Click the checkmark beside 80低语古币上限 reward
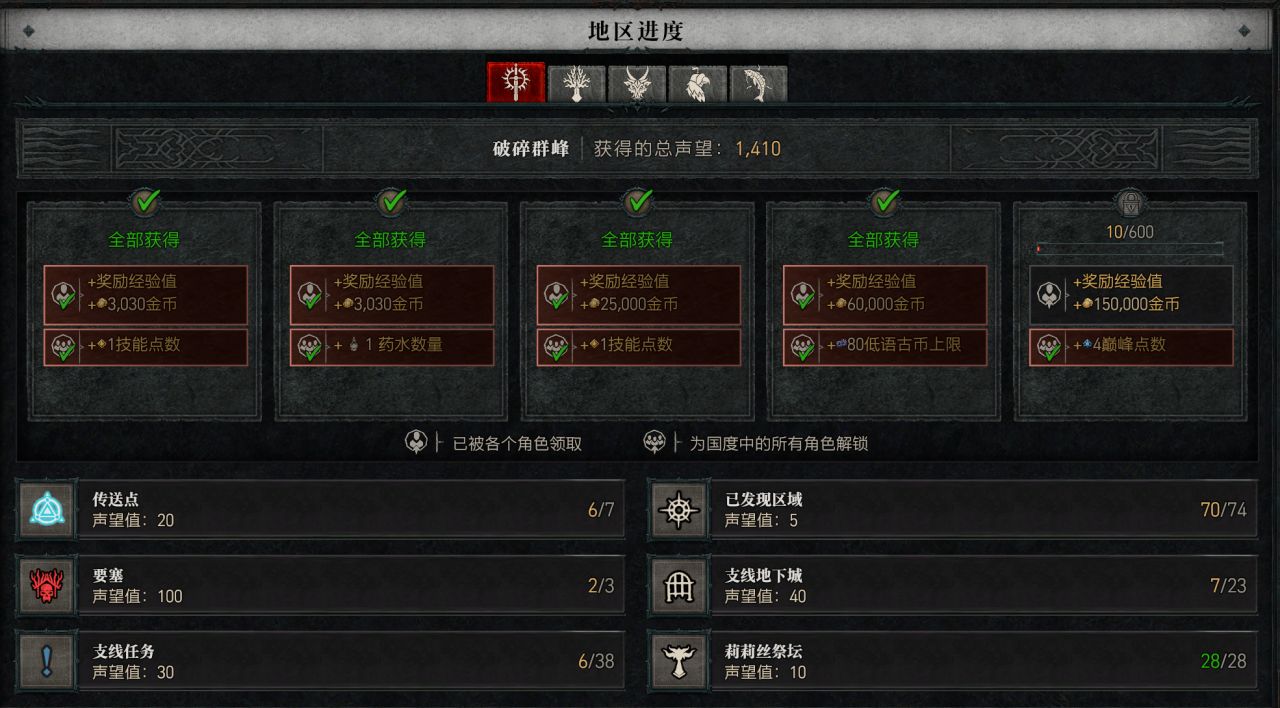 [802, 348]
